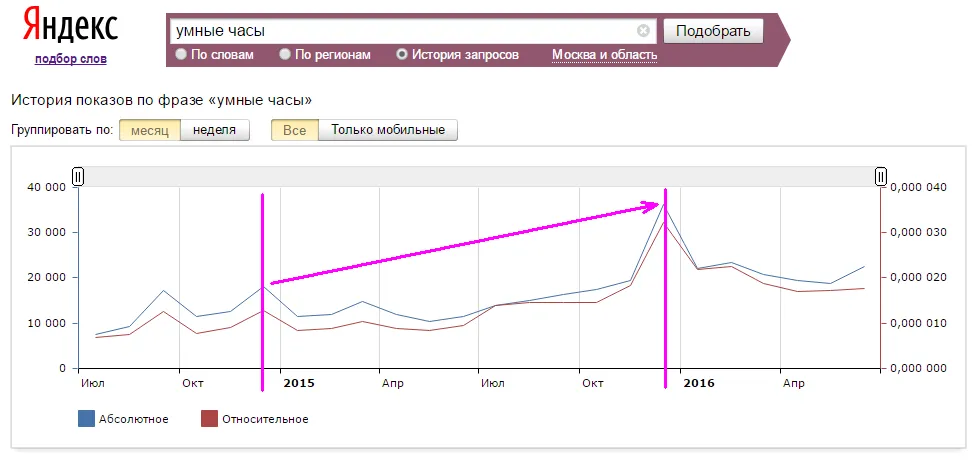Screen dimensions: 979x464
Task: Show 'Все' devices data
Action: click(295, 130)
